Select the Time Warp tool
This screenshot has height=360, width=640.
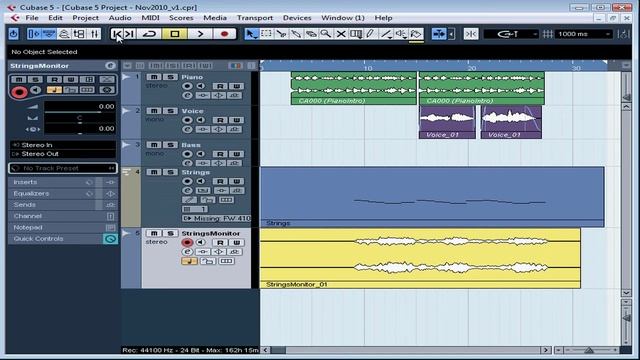click(x=356, y=34)
